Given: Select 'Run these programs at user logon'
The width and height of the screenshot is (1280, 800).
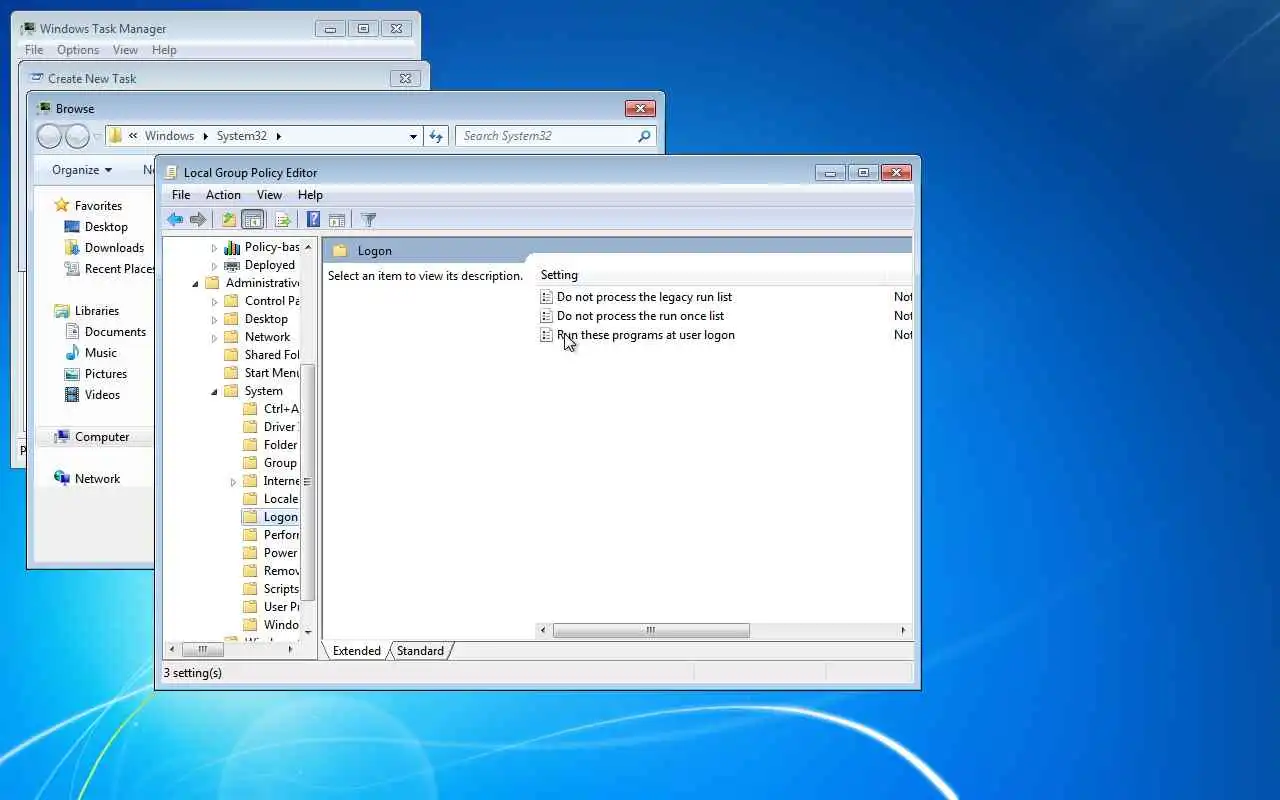Looking at the screenshot, I should click(x=646, y=335).
